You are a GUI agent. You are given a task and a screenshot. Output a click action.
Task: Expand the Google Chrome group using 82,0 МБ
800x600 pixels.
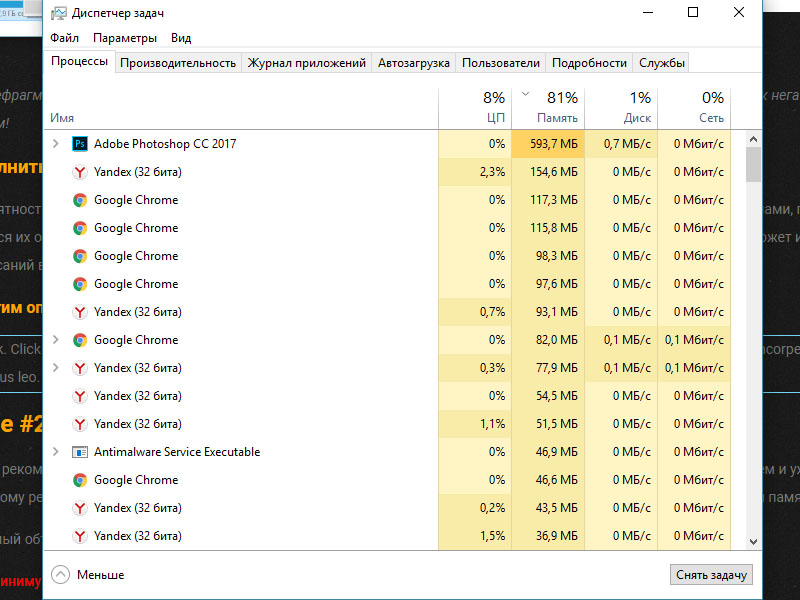pyautogui.click(x=56, y=340)
